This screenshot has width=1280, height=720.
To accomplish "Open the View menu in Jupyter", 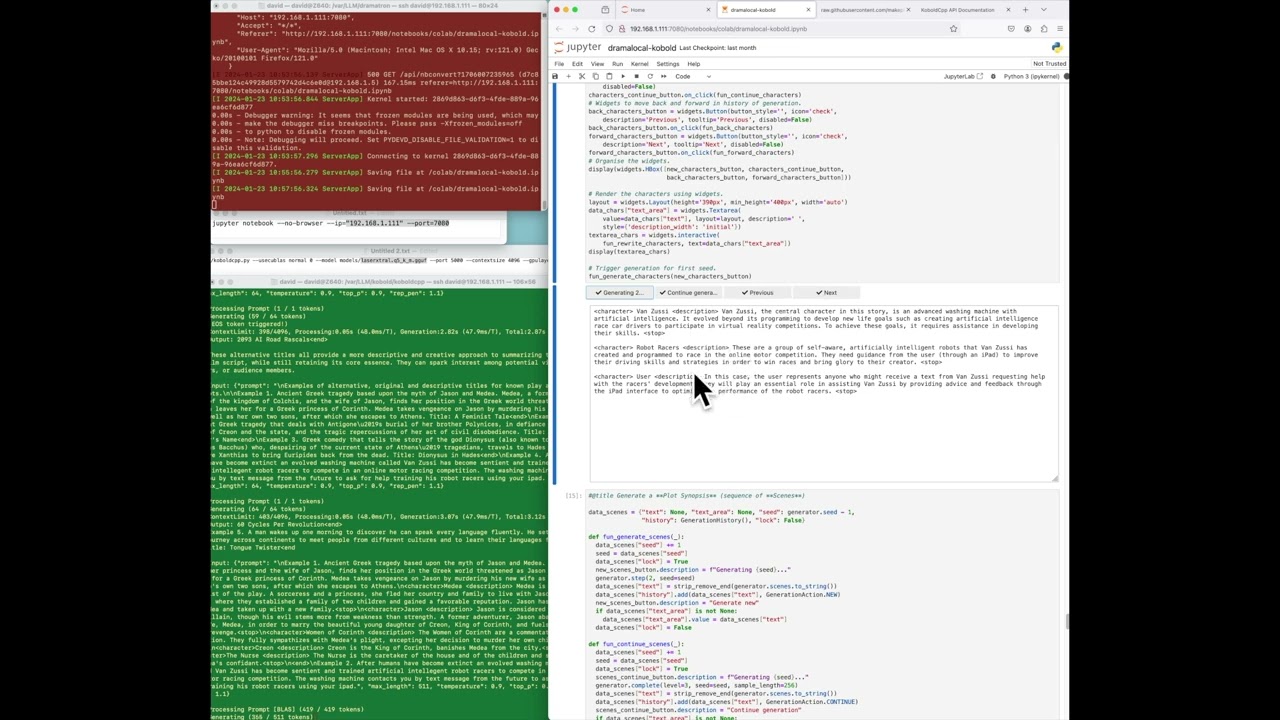I will (597, 64).
